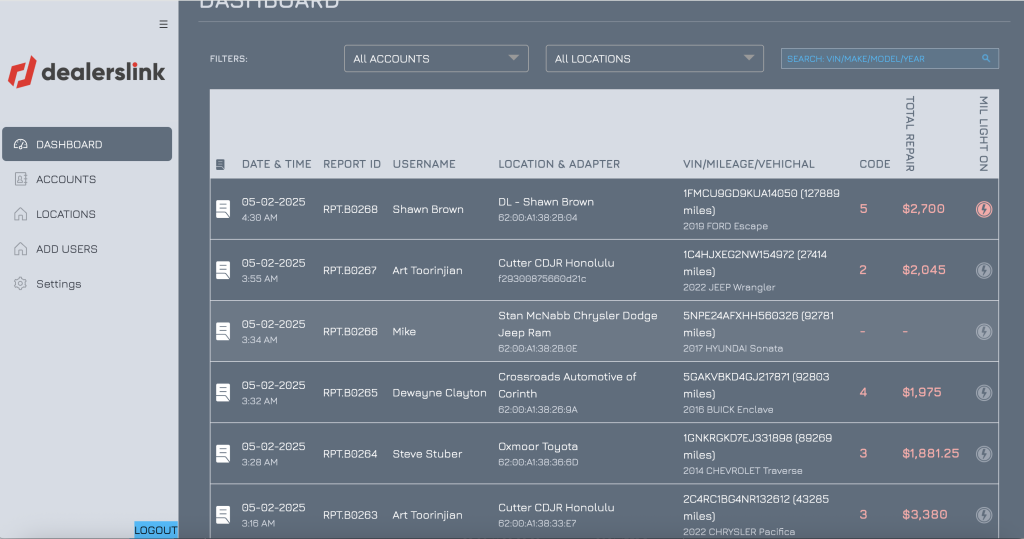Open Settings in the sidebar
Image resolution: width=1024 pixels, height=539 pixels.
tap(58, 284)
